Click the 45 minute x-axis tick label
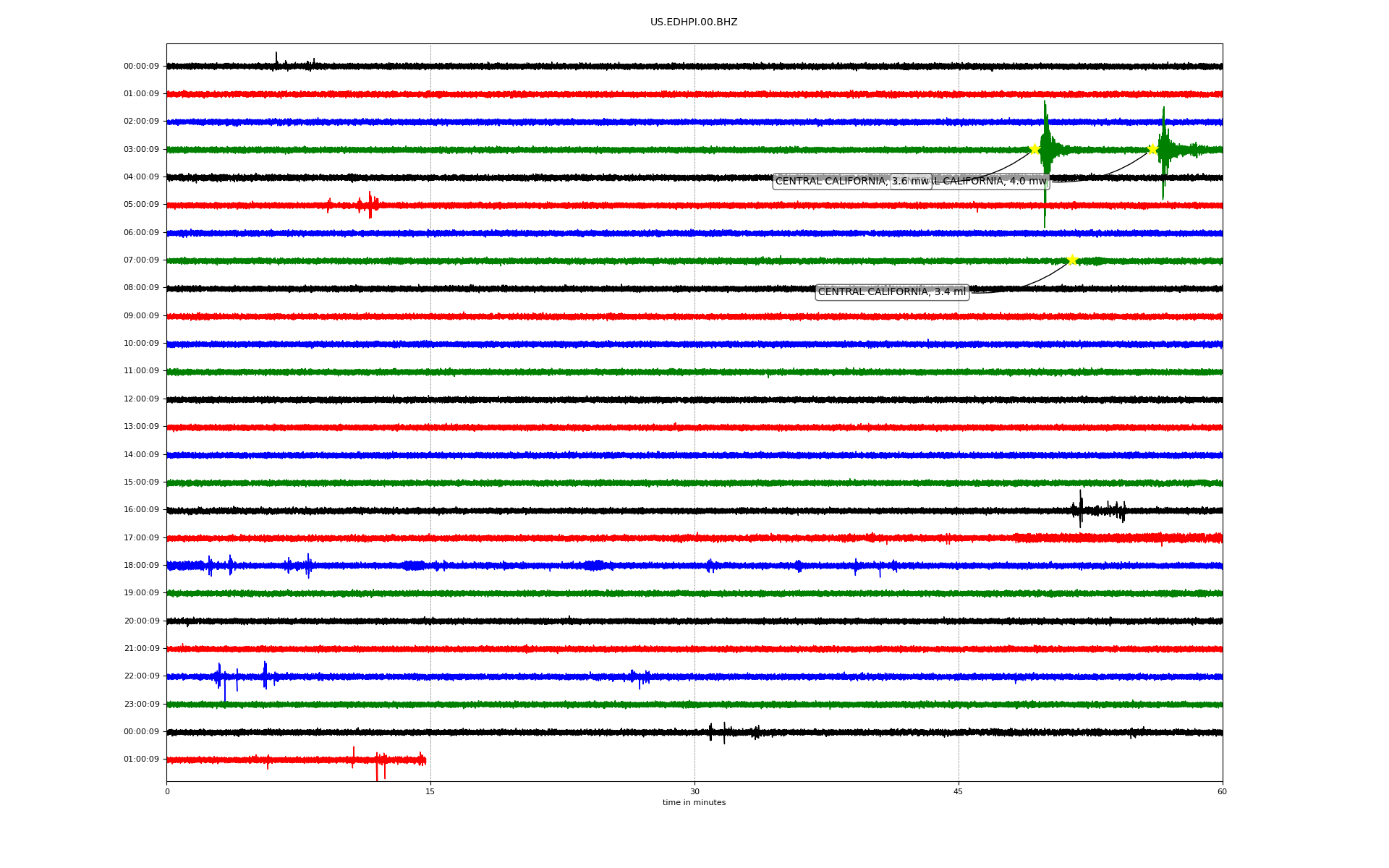 click(958, 791)
